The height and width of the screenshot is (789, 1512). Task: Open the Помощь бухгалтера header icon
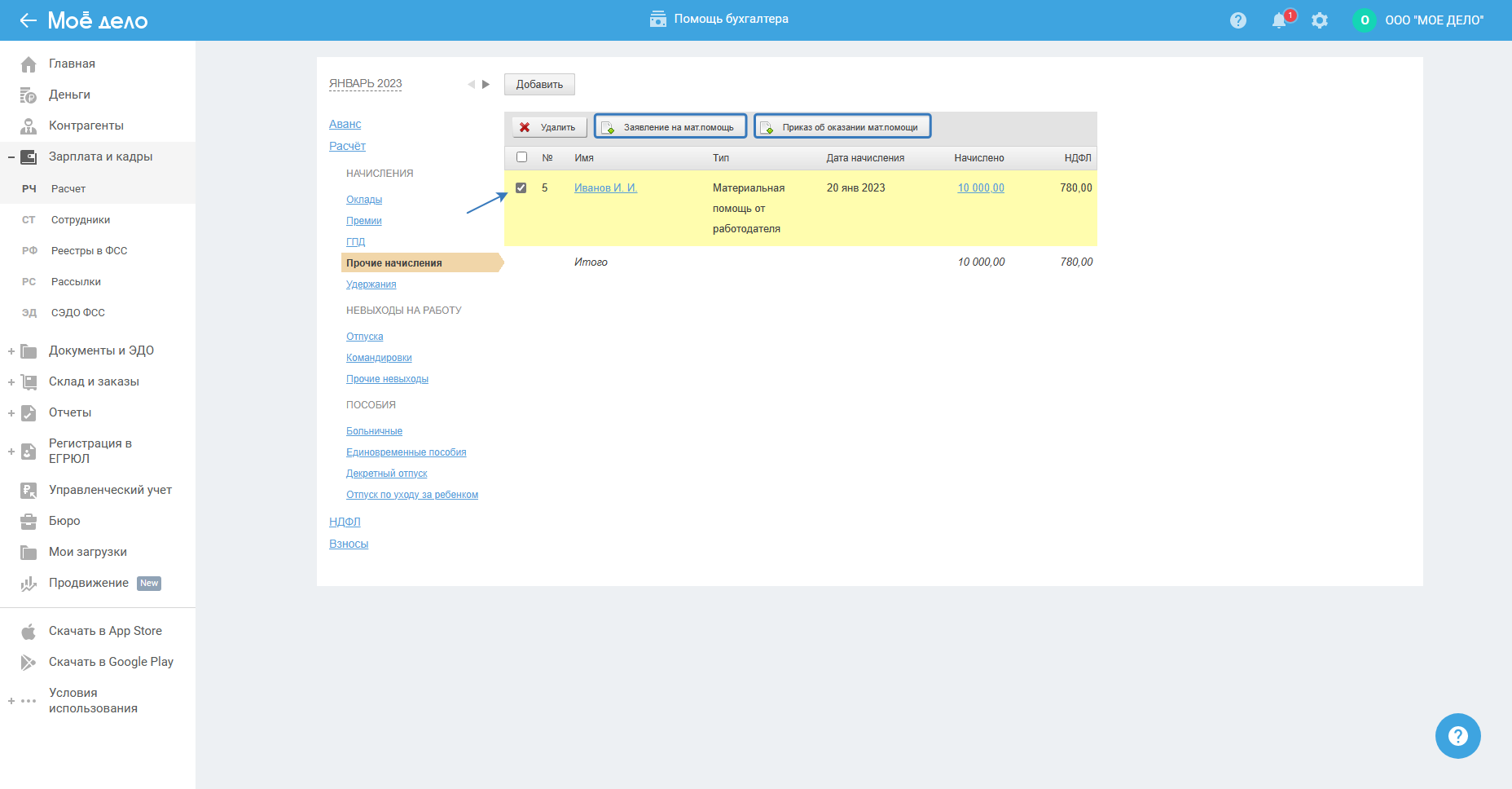click(657, 19)
